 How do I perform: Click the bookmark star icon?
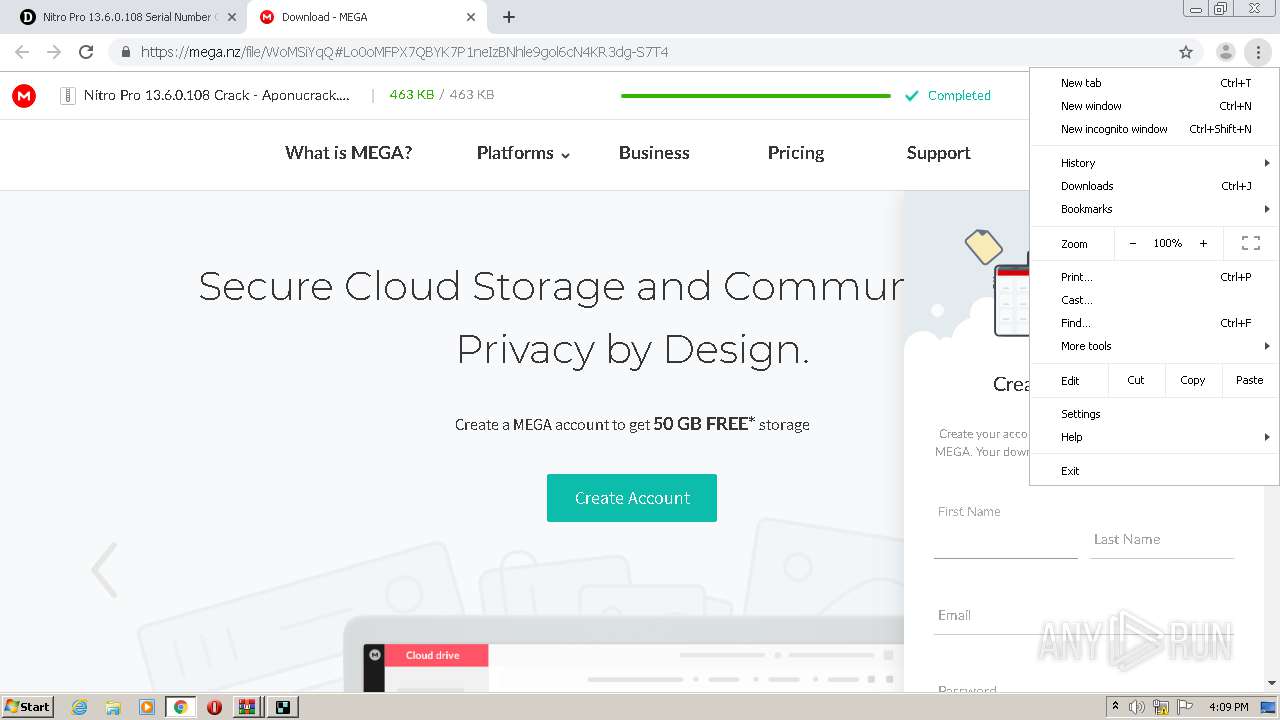pyautogui.click(x=1186, y=52)
